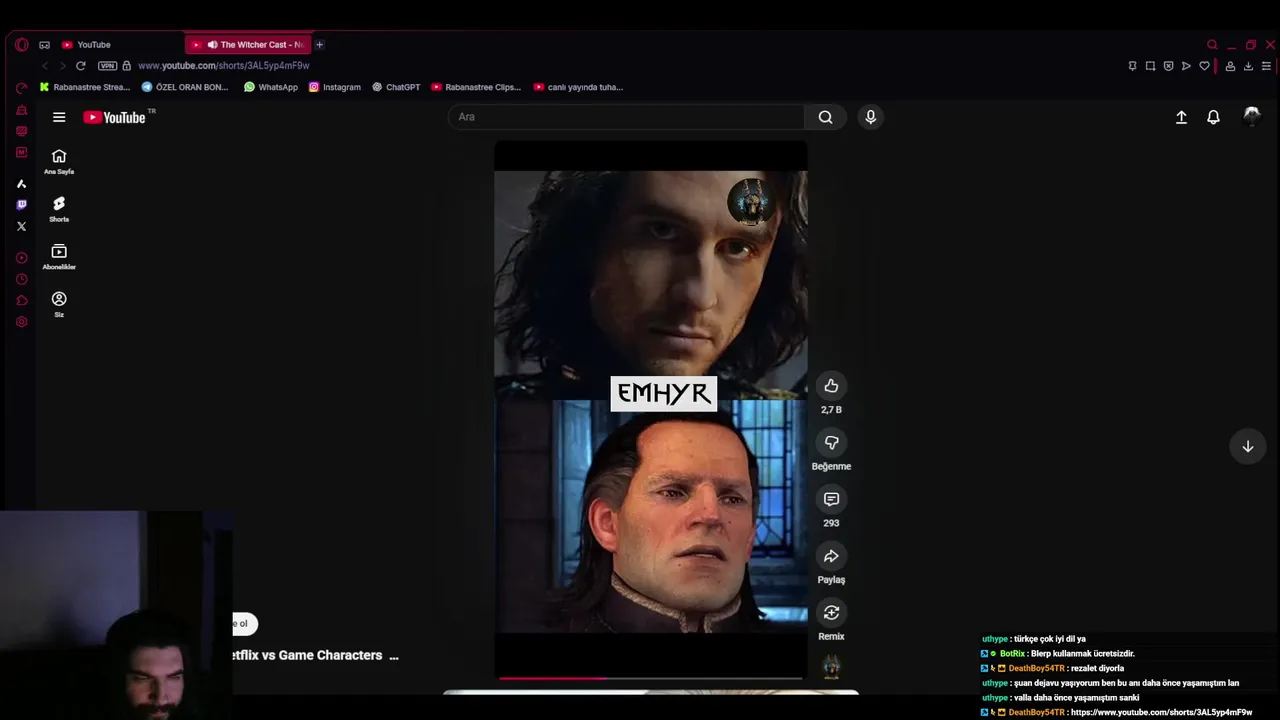Click the YouTube create upload icon
The image size is (1280, 720).
(x=1181, y=117)
